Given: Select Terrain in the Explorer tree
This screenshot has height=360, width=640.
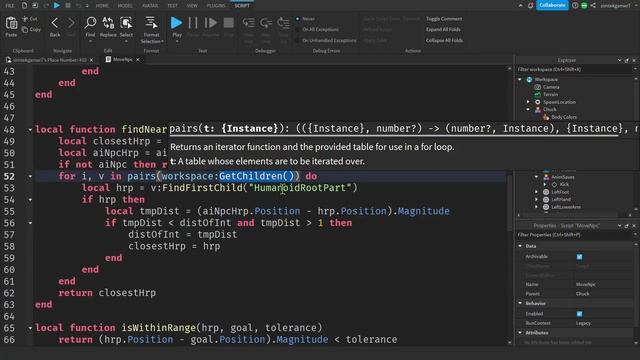Looking at the screenshot, I should 550,94.
